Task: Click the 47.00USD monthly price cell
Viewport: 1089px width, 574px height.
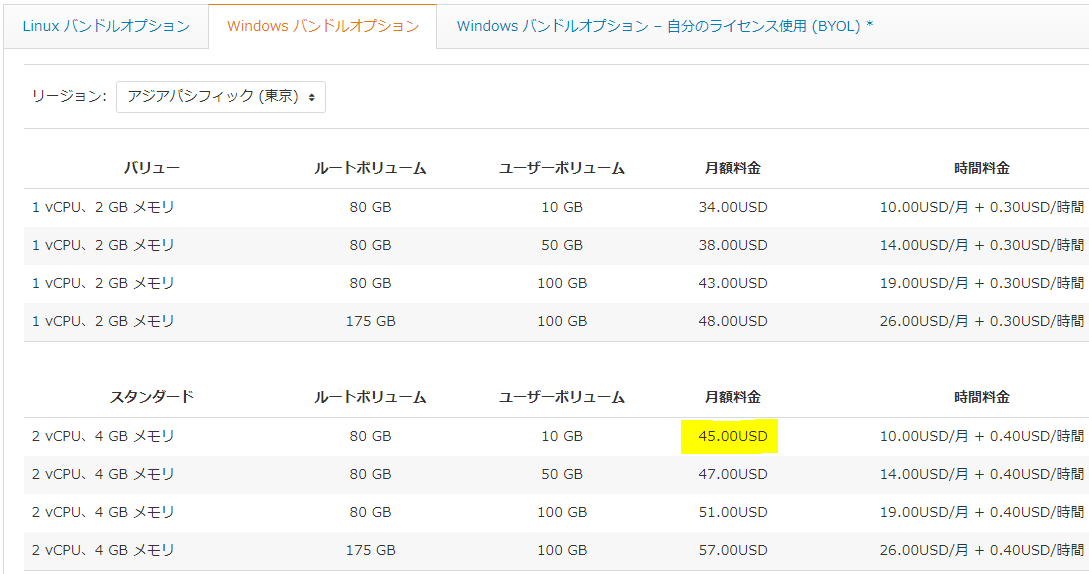Action: coord(733,474)
